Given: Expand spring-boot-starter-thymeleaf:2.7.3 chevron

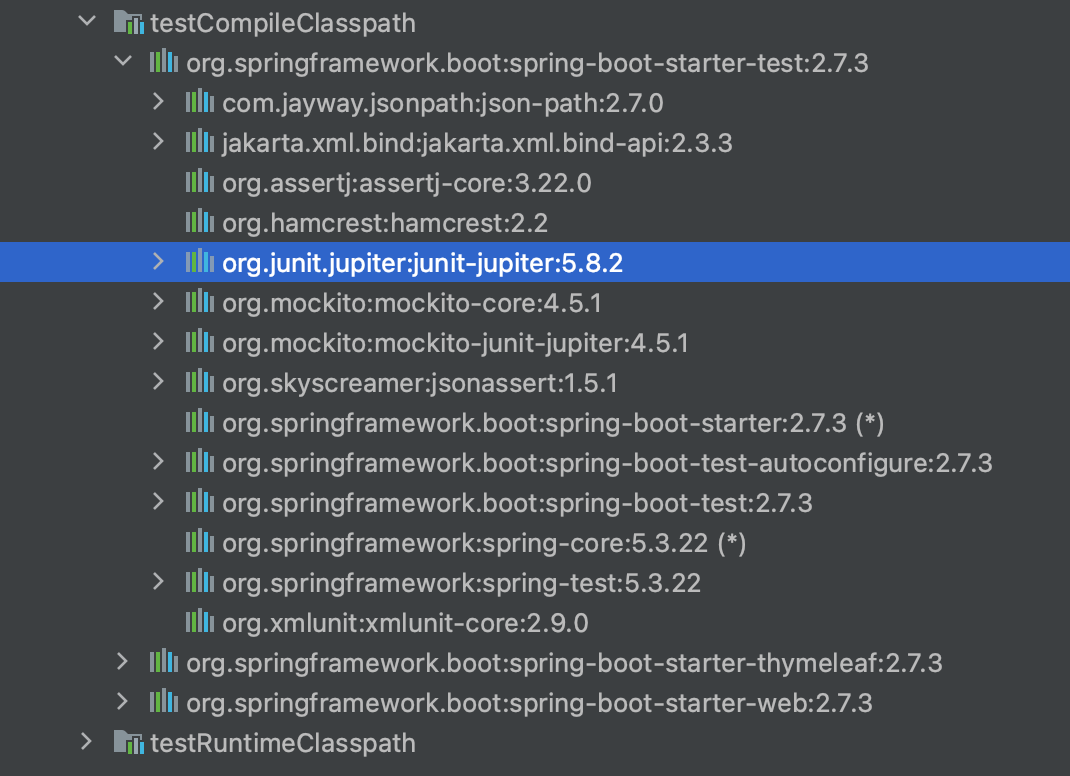Looking at the screenshot, I should pyautogui.click(x=122, y=661).
